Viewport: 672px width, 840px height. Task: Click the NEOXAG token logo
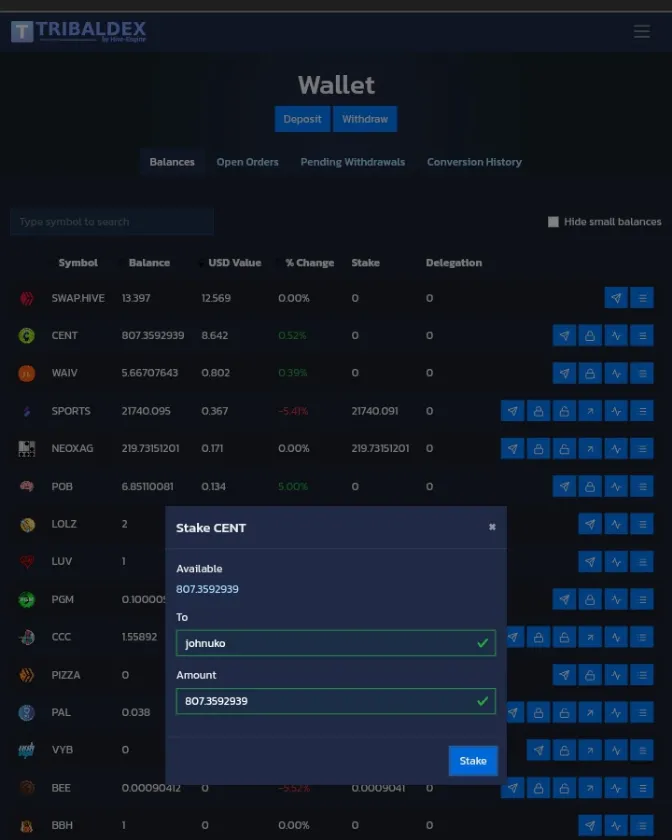(x=27, y=449)
